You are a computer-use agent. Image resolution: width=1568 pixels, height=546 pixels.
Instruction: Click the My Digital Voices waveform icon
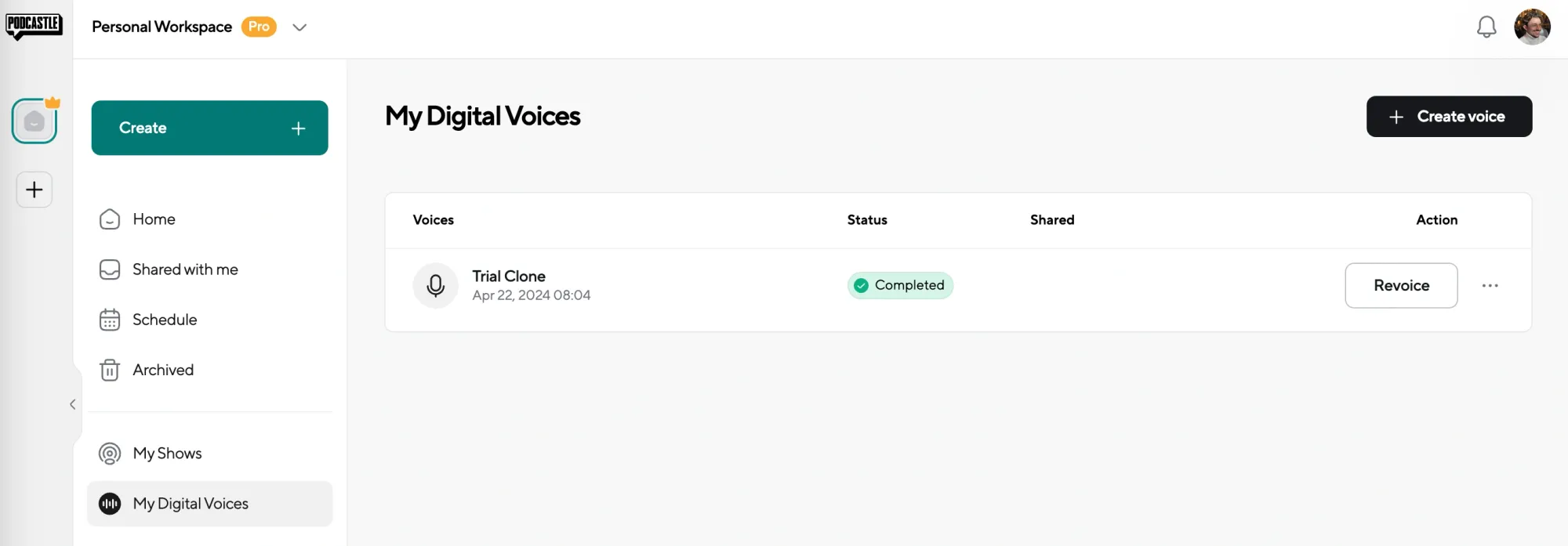(x=110, y=504)
